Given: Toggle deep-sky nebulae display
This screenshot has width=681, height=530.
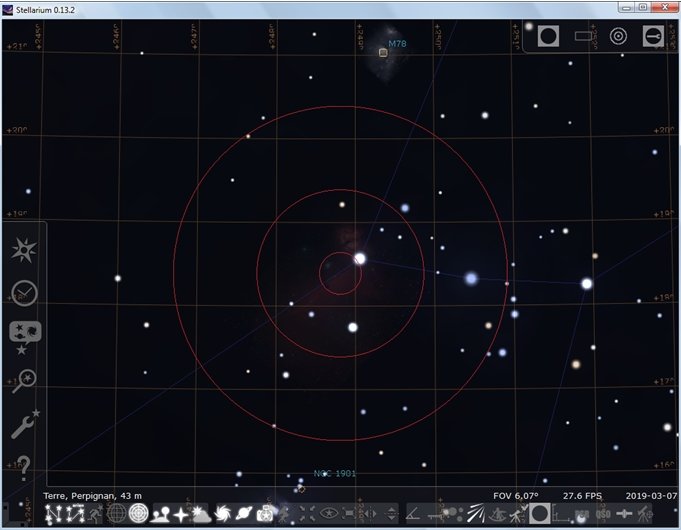Looking at the screenshot, I should tap(222, 514).
